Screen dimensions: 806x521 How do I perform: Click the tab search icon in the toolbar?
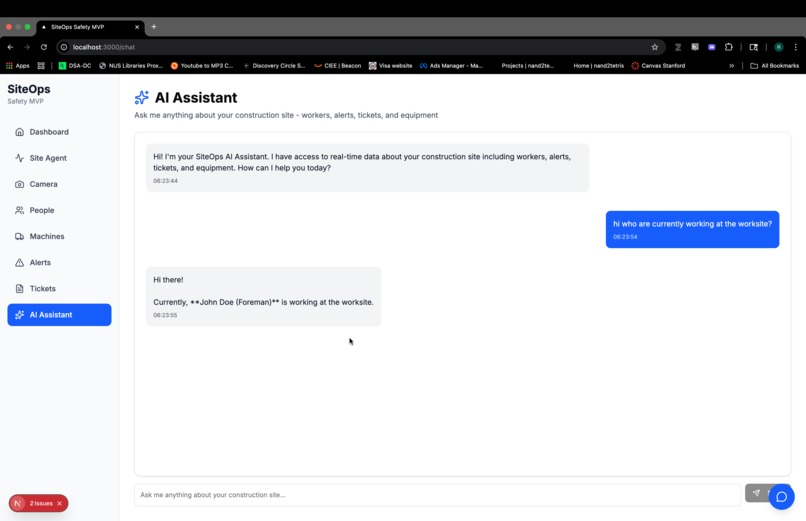pos(754,47)
